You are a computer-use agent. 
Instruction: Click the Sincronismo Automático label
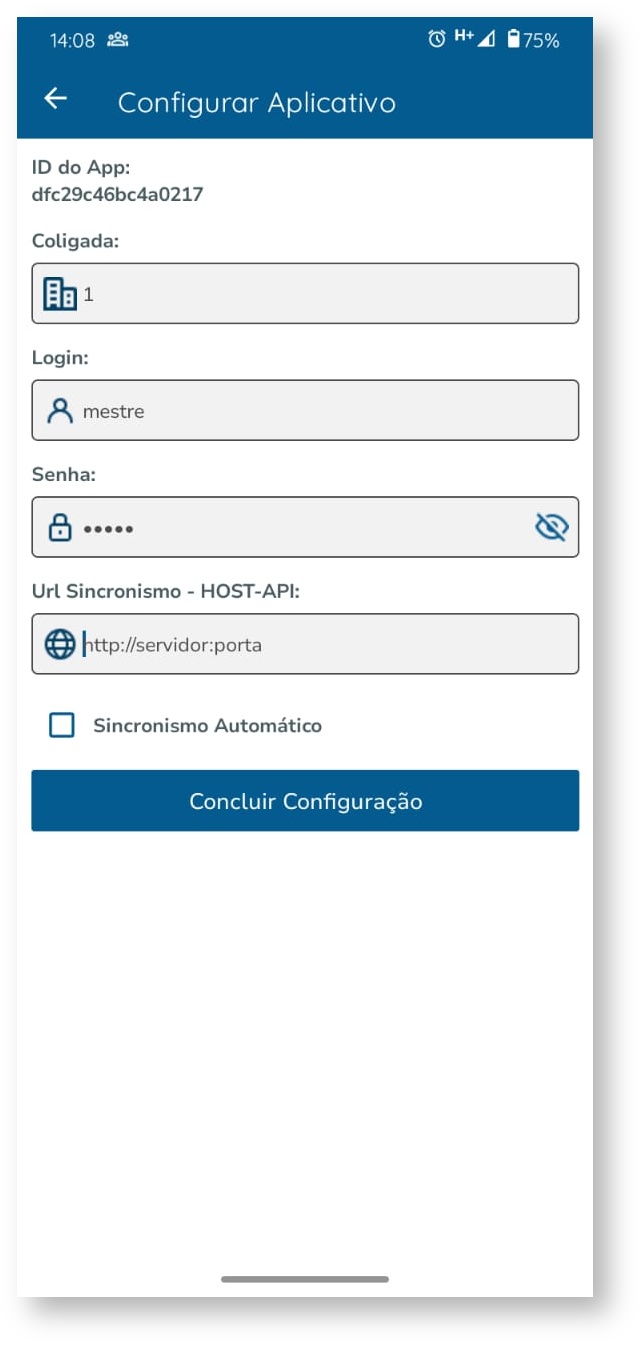click(208, 726)
